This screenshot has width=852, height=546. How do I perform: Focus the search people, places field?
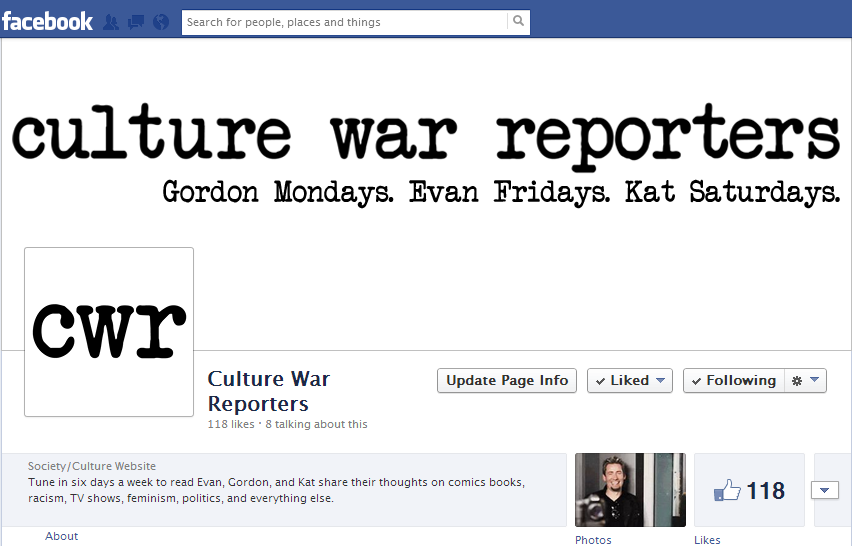click(344, 22)
